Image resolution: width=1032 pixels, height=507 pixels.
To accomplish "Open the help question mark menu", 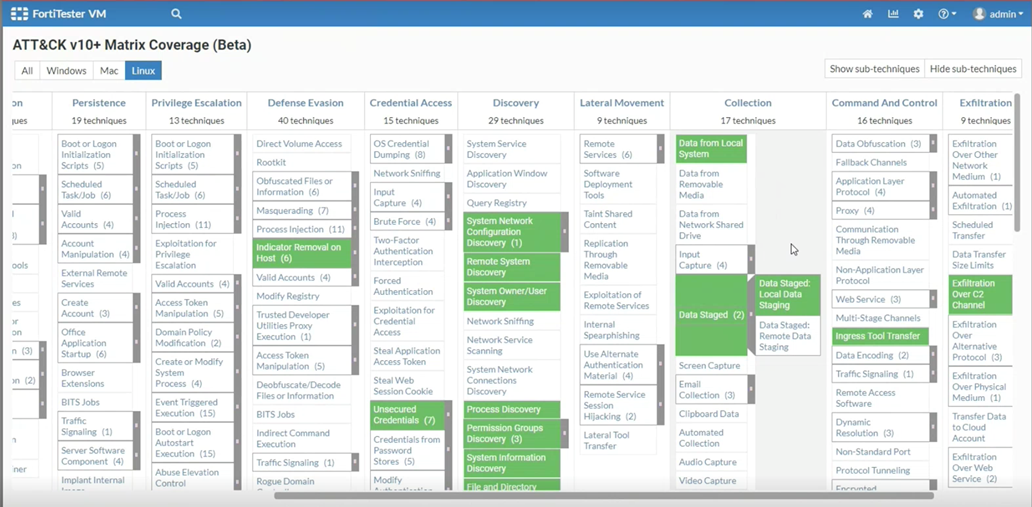I will [947, 14].
